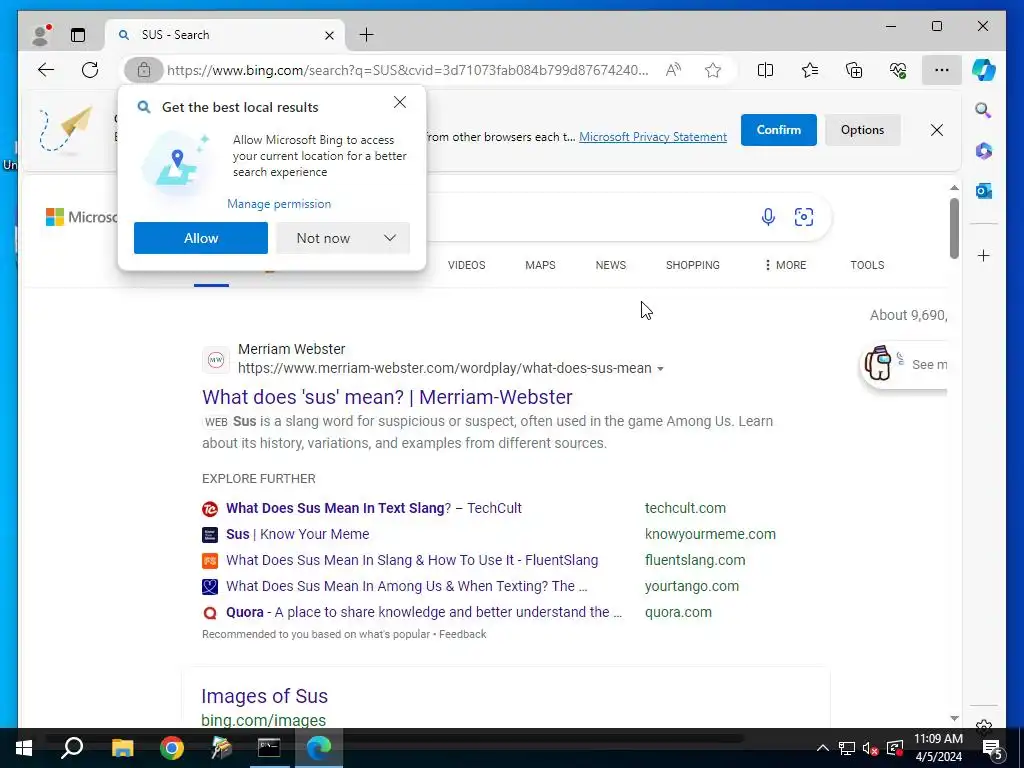Go back using the back arrow
The image size is (1024, 768).
click(x=46, y=70)
